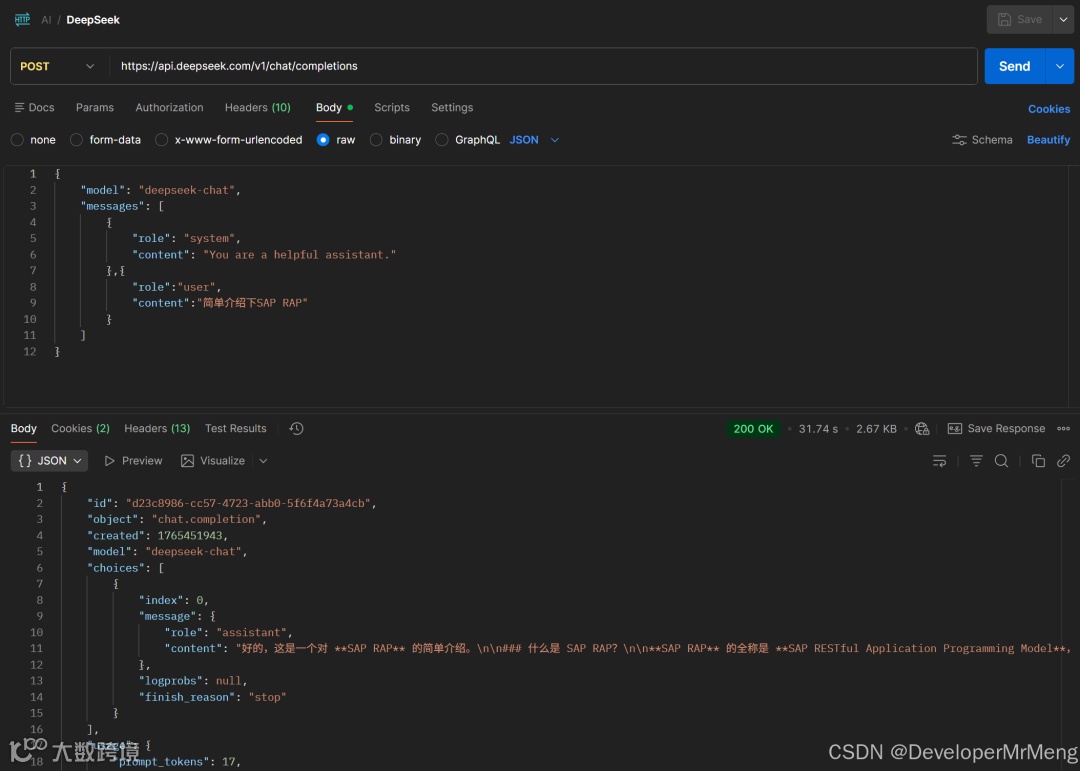Click the search magnifier in response

(x=1001, y=461)
